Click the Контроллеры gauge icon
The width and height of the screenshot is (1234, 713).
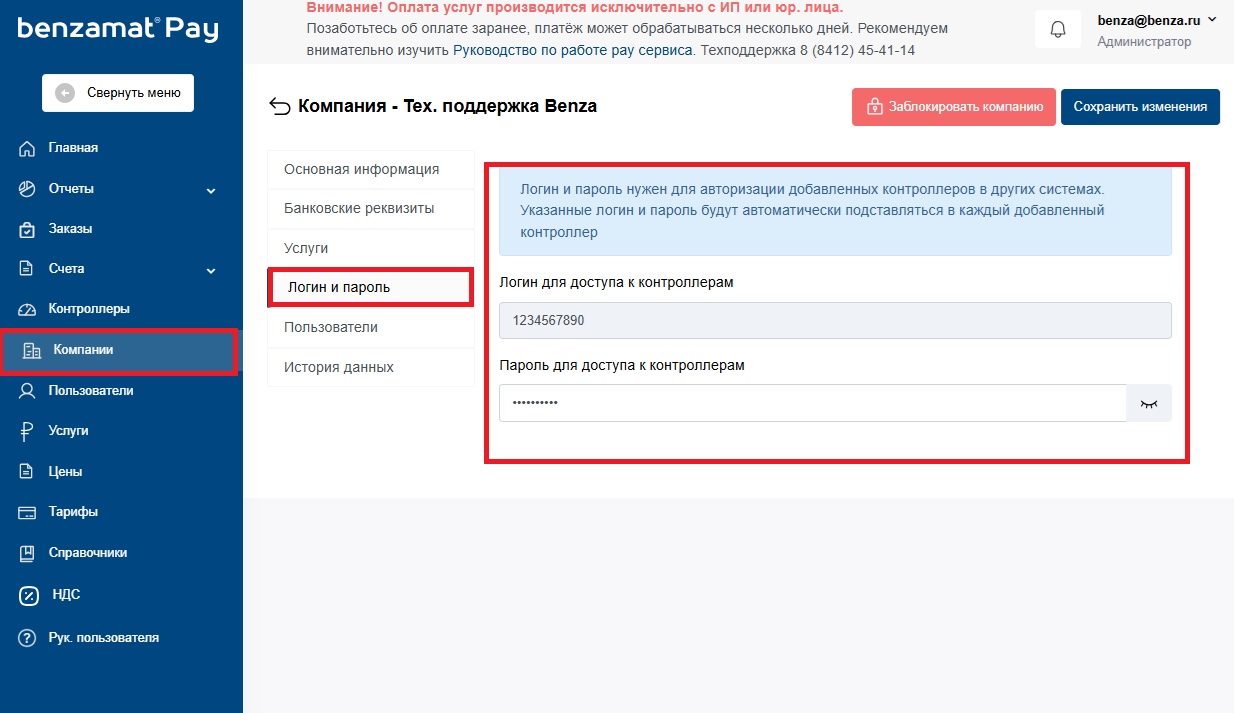click(28, 309)
